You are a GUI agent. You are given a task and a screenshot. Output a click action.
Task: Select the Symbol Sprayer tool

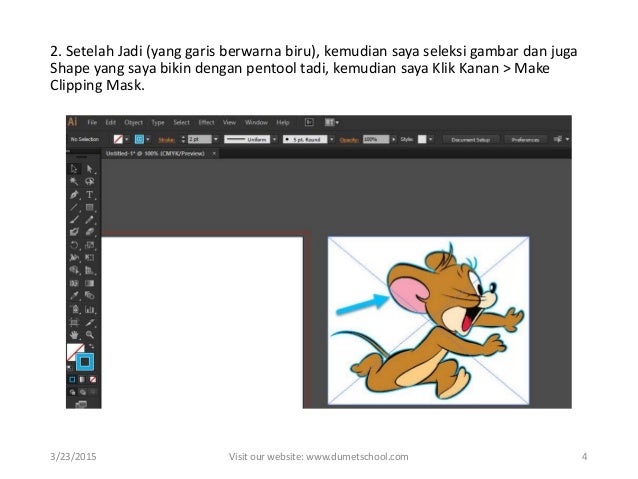74,309
